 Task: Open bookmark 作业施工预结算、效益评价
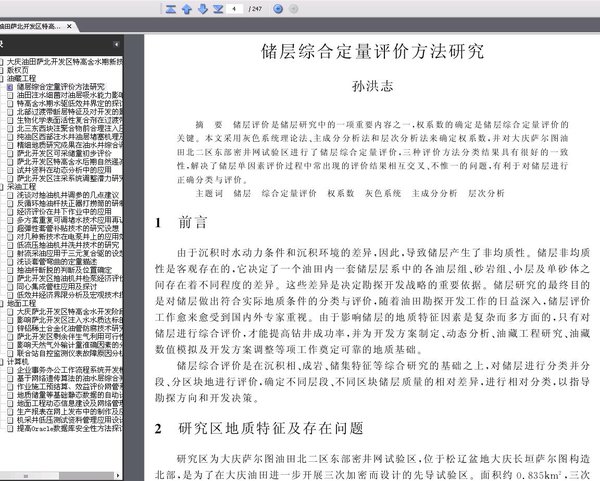(70, 386)
